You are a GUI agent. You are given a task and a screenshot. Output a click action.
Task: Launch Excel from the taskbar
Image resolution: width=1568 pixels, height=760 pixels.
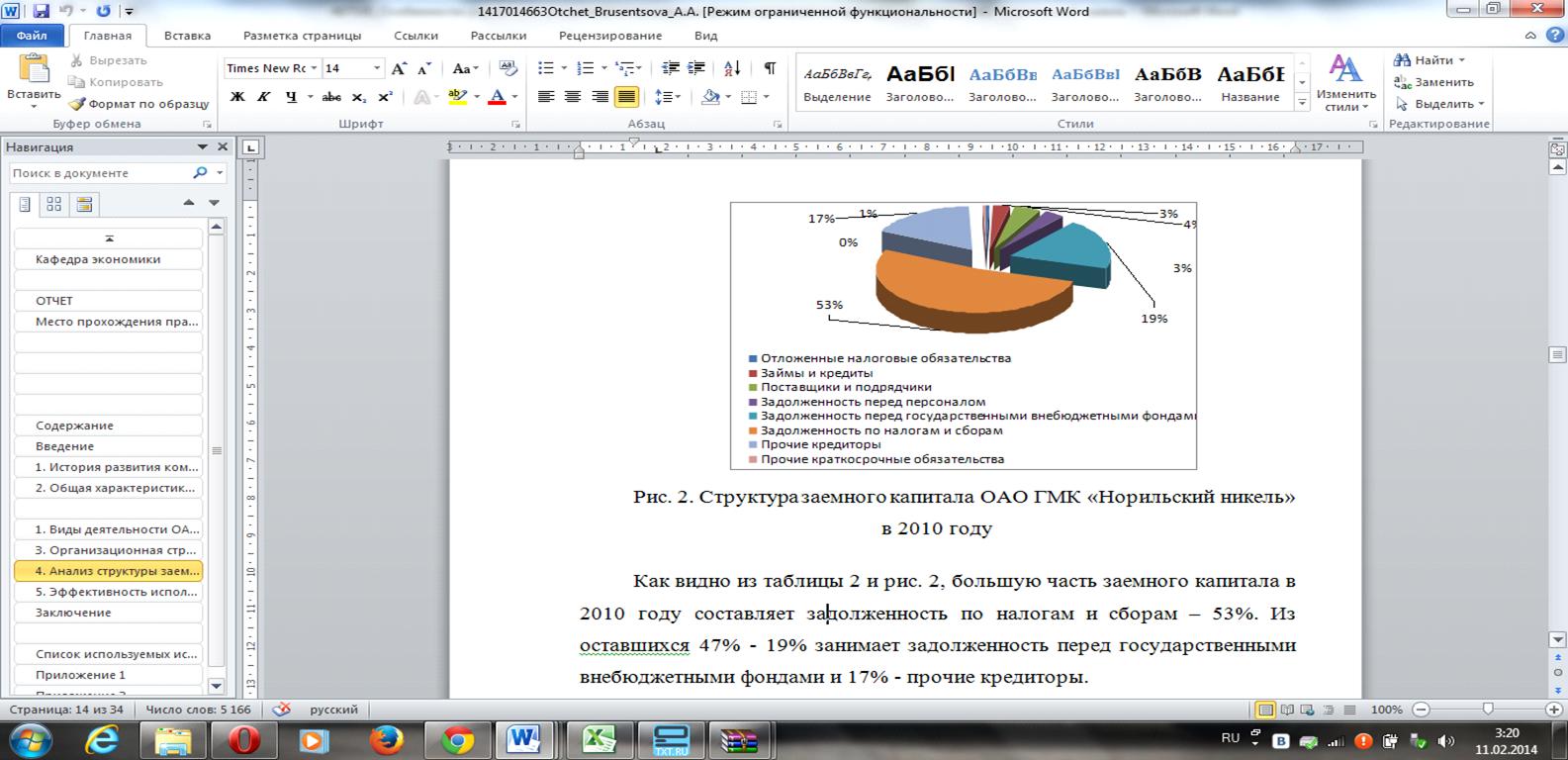click(598, 738)
